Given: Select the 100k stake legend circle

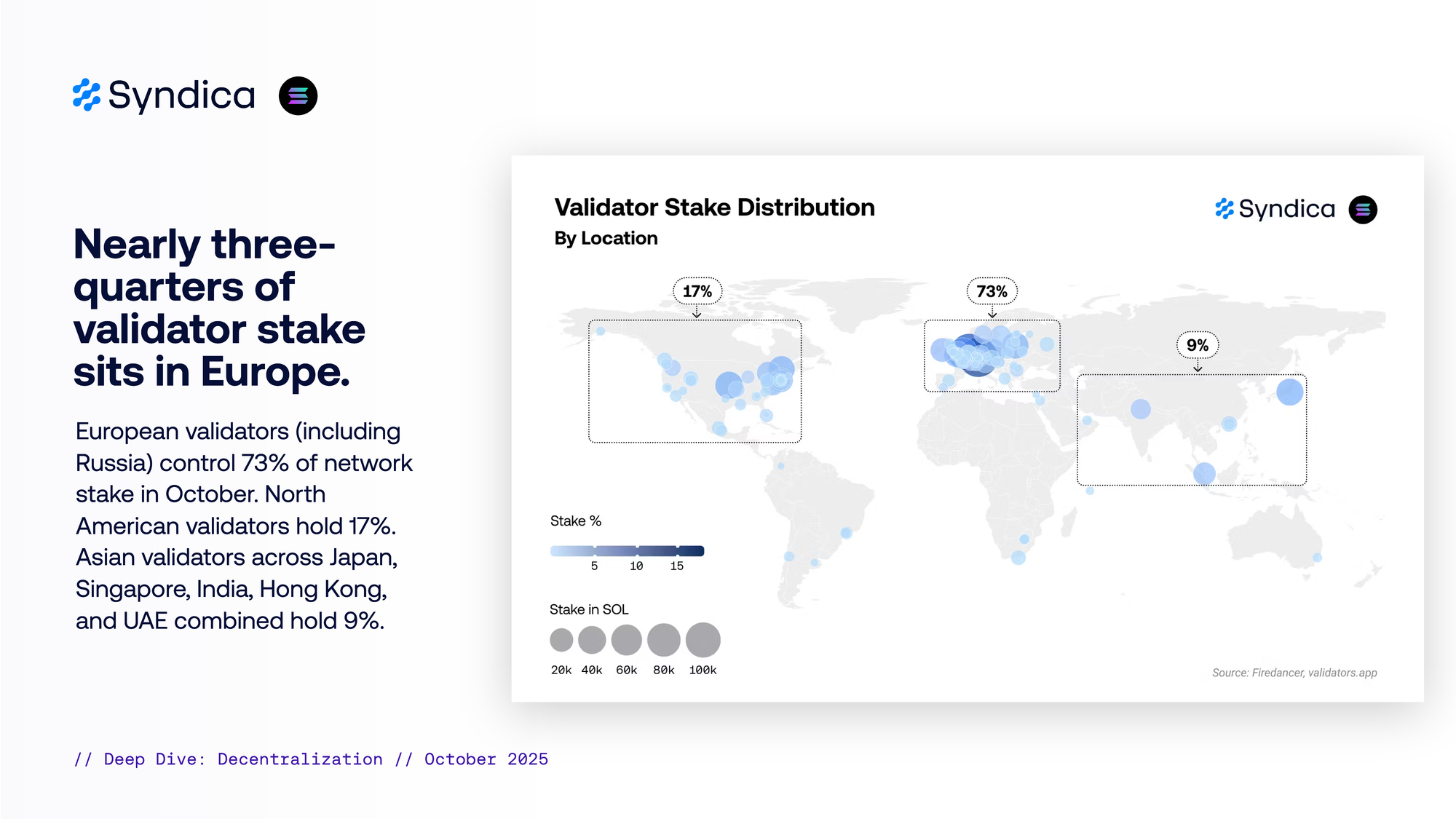Looking at the screenshot, I should click(703, 640).
